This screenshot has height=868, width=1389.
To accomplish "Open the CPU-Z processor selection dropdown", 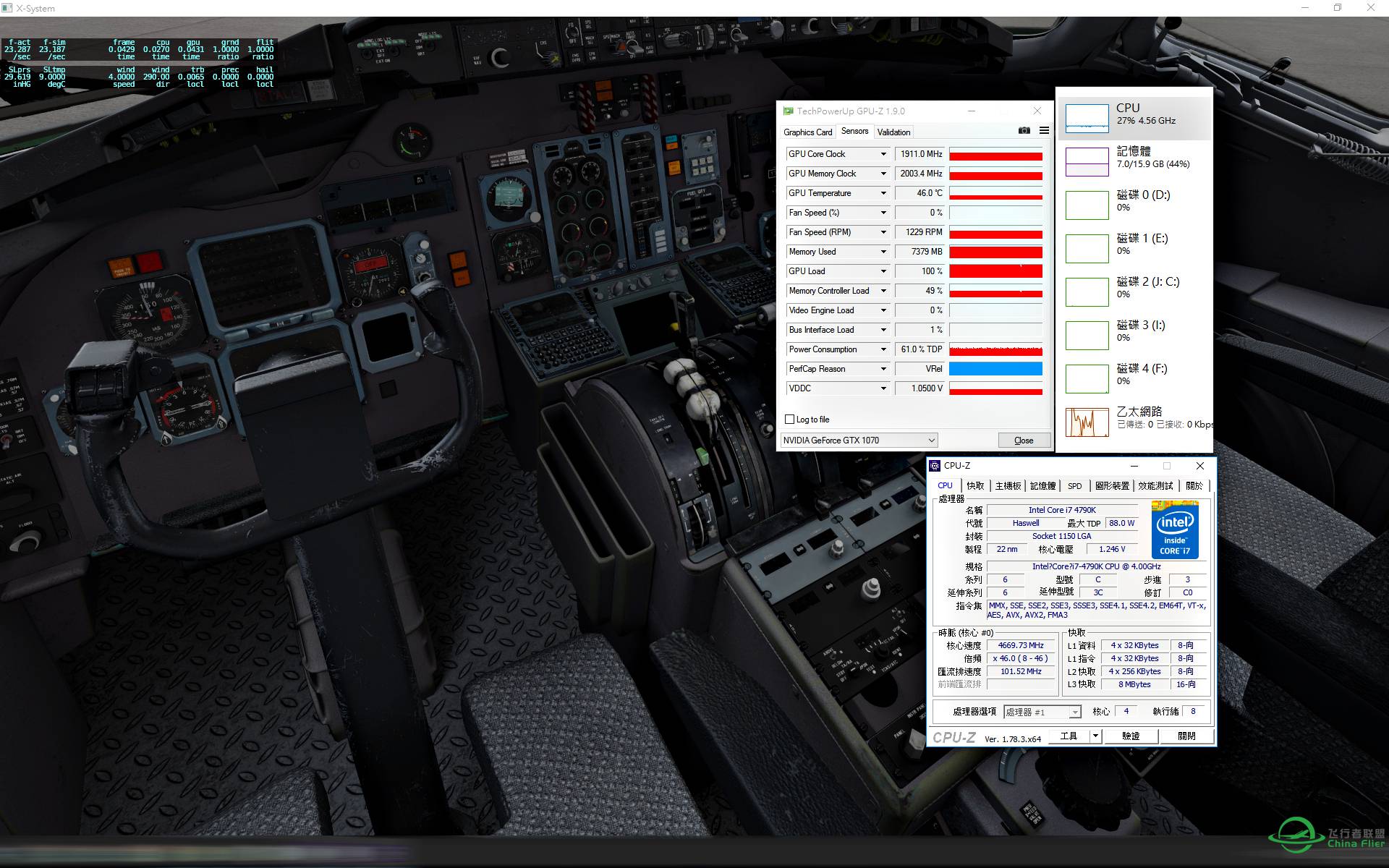I will 1042,712.
